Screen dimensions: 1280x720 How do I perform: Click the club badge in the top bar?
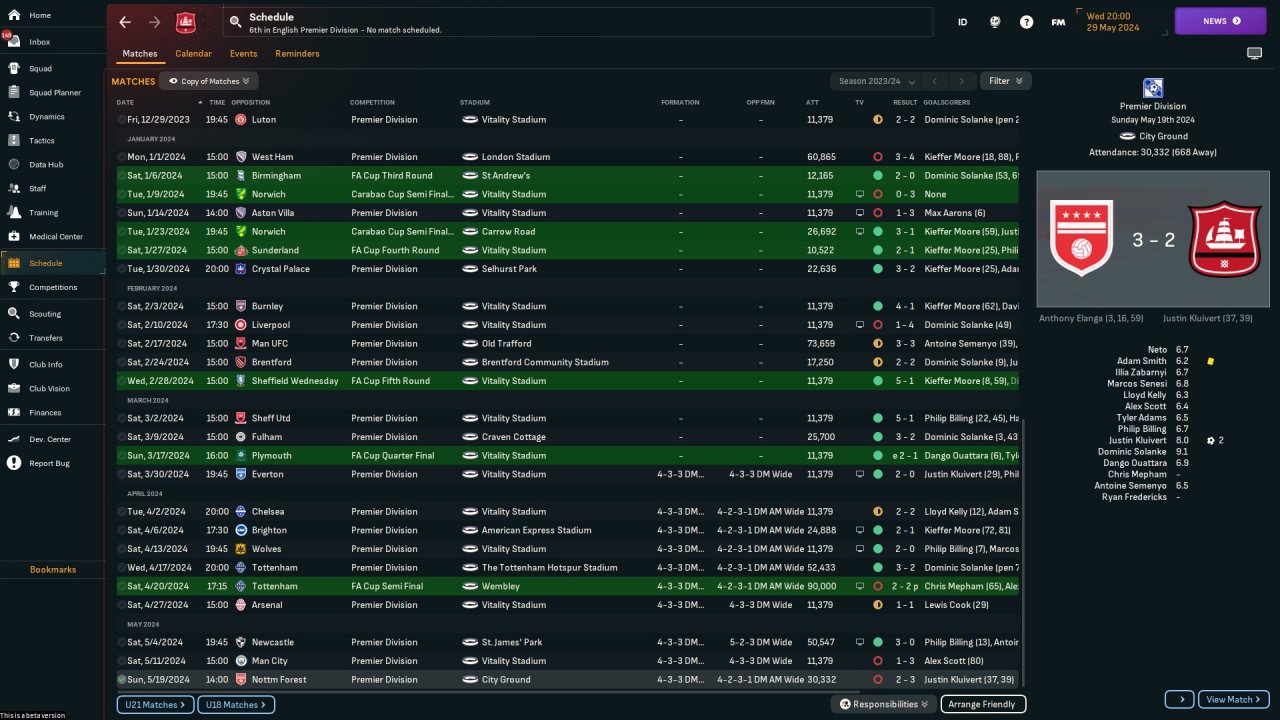point(186,22)
